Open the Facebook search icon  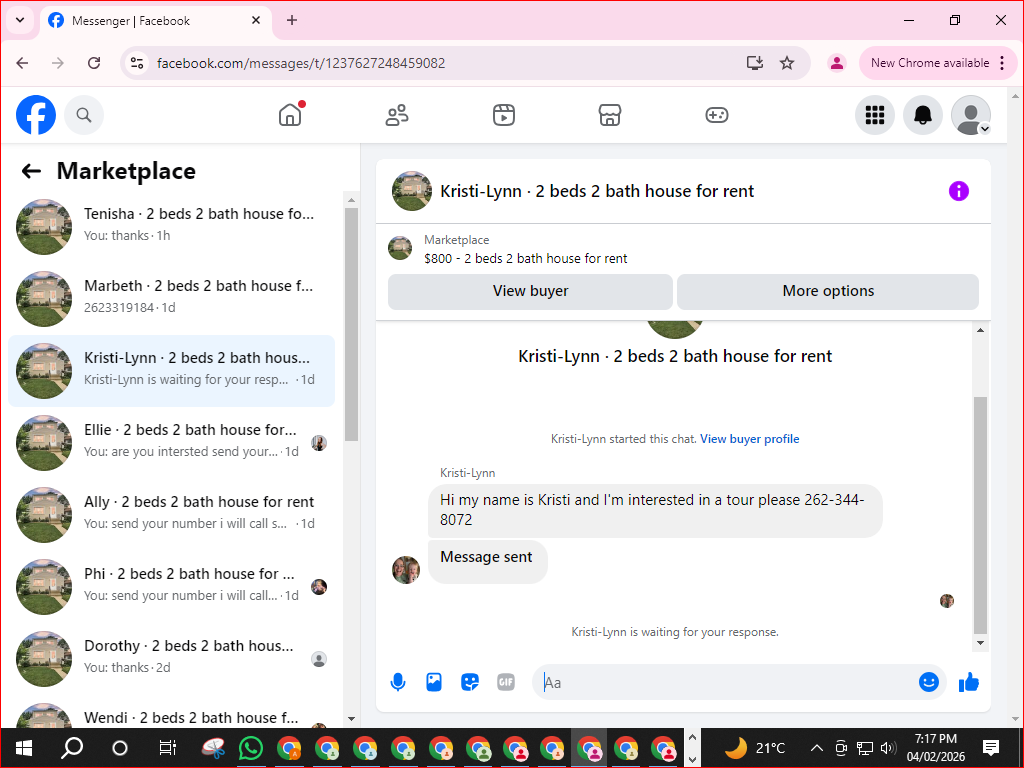tap(84, 115)
